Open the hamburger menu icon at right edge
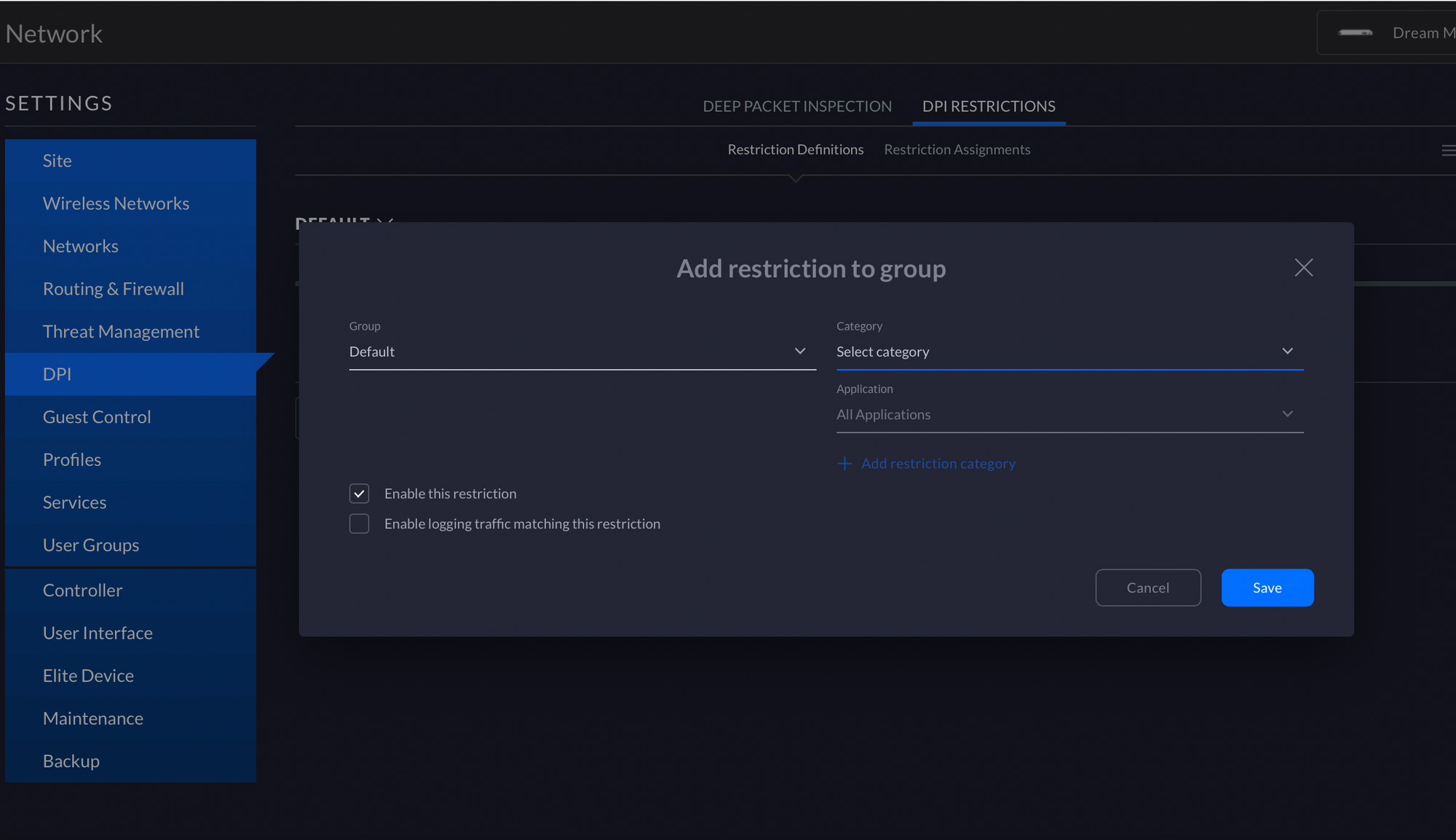The width and height of the screenshot is (1456, 840). (x=1449, y=150)
